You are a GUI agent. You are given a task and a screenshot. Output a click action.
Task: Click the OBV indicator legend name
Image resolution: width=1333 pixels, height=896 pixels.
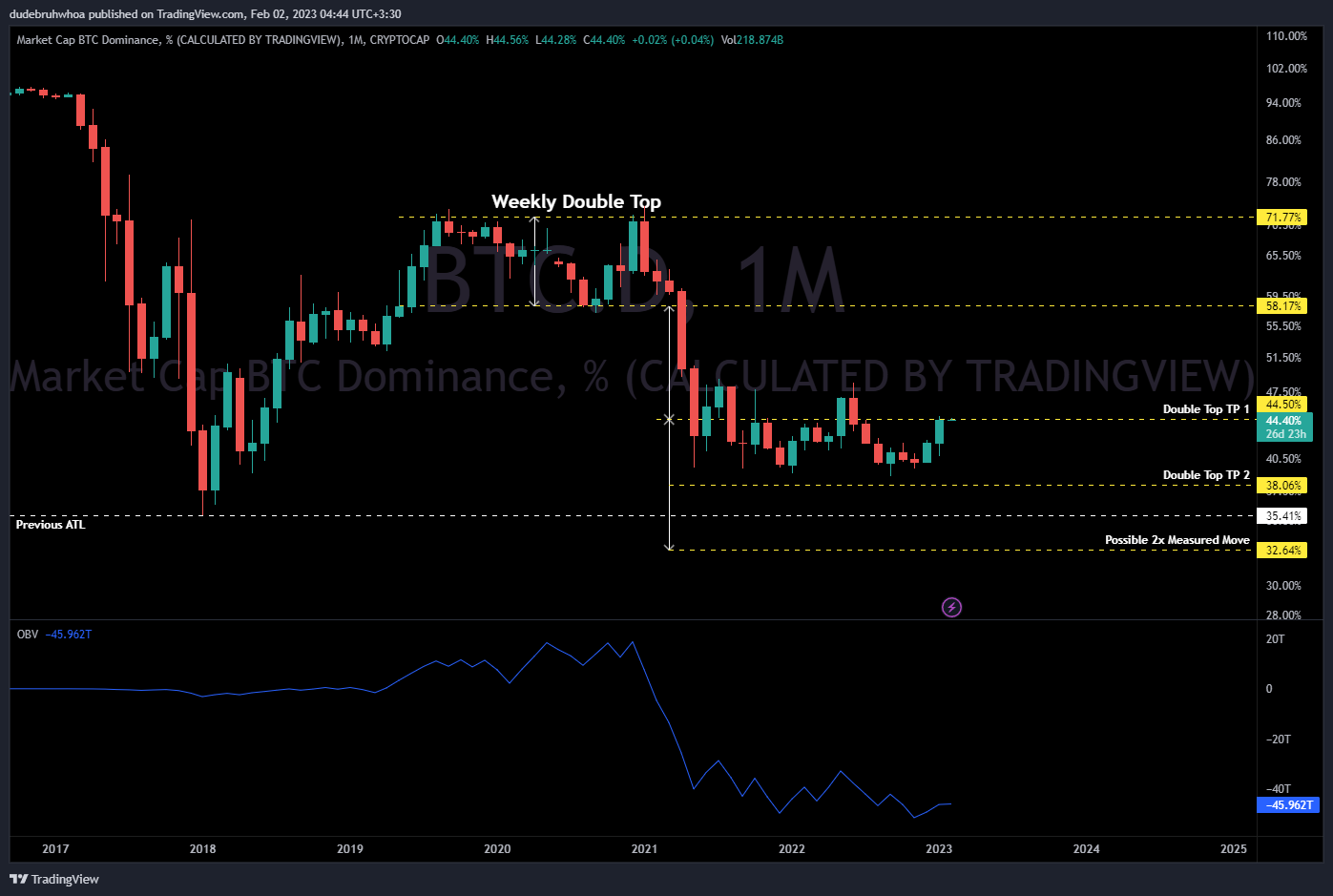(28, 635)
